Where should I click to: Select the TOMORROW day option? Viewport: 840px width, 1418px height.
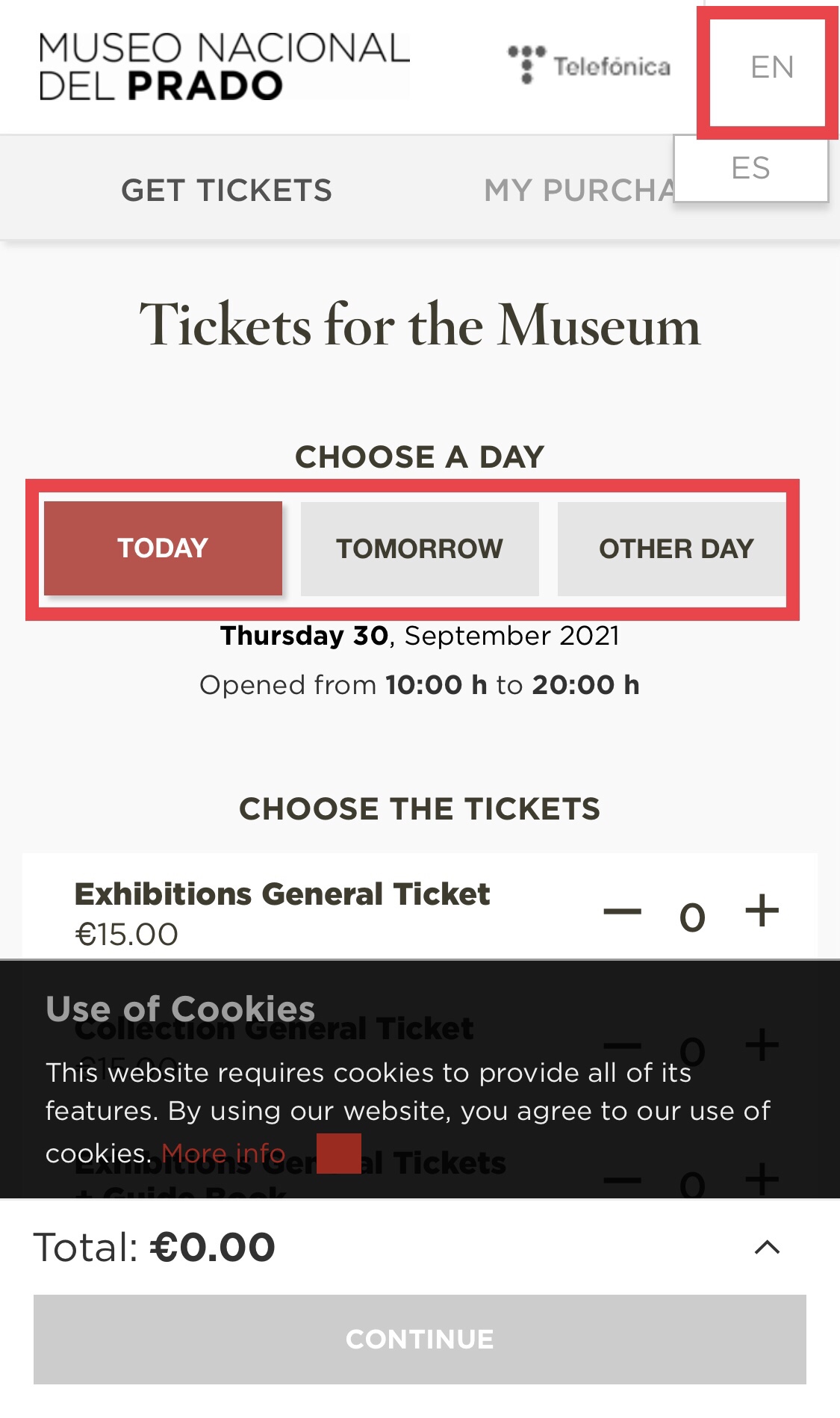[x=420, y=548]
